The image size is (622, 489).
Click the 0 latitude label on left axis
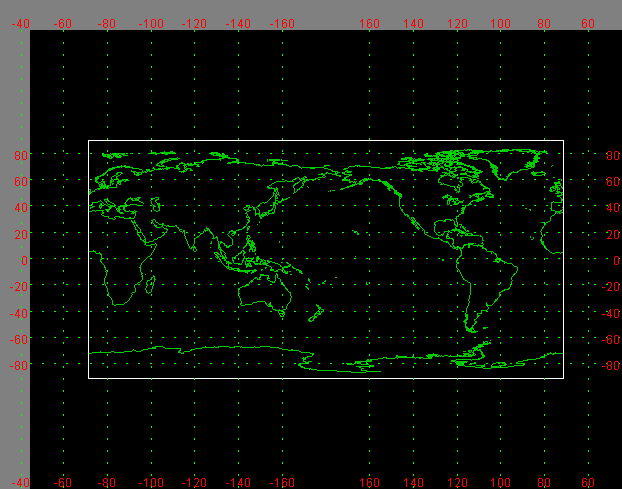(x=22, y=260)
